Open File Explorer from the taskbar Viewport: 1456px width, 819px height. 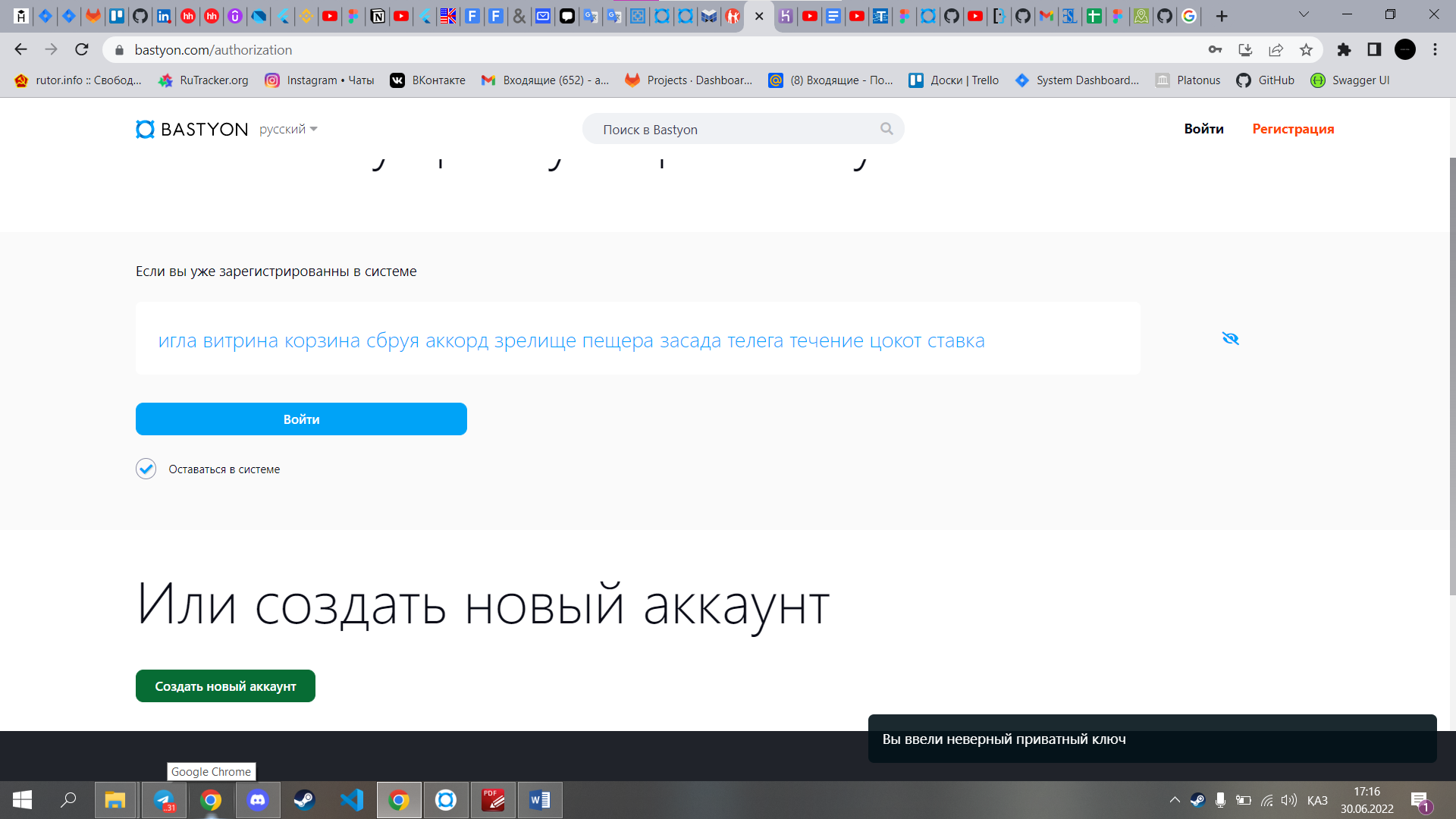point(115,800)
